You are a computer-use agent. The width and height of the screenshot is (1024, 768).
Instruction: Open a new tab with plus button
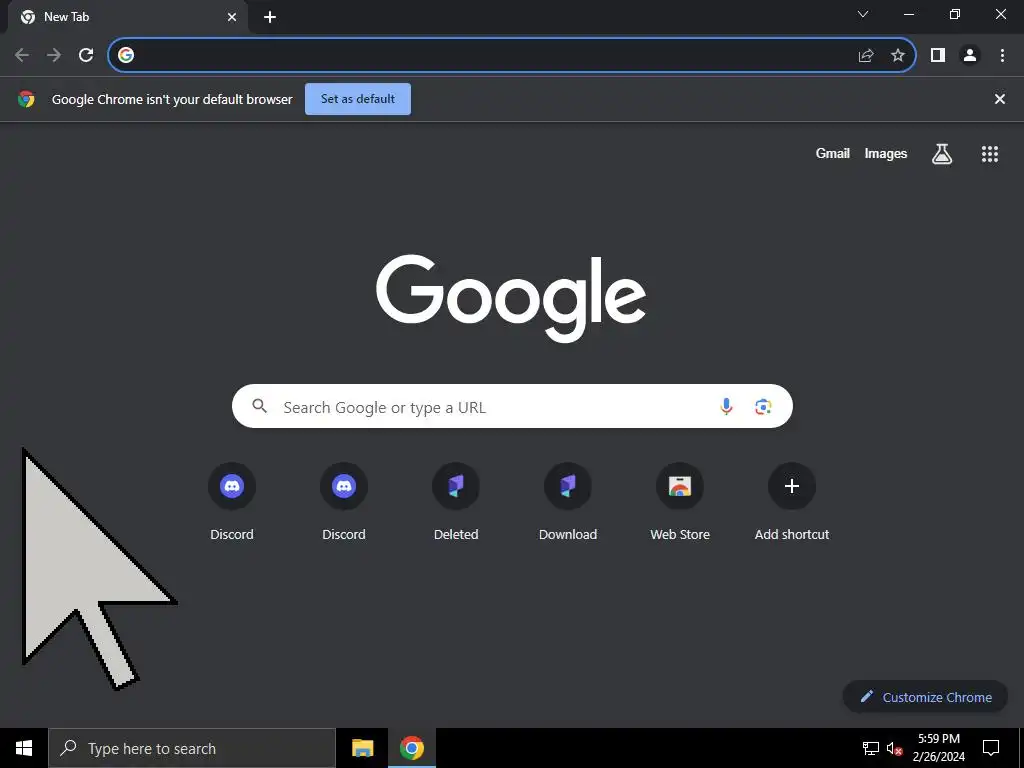pos(270,18)
